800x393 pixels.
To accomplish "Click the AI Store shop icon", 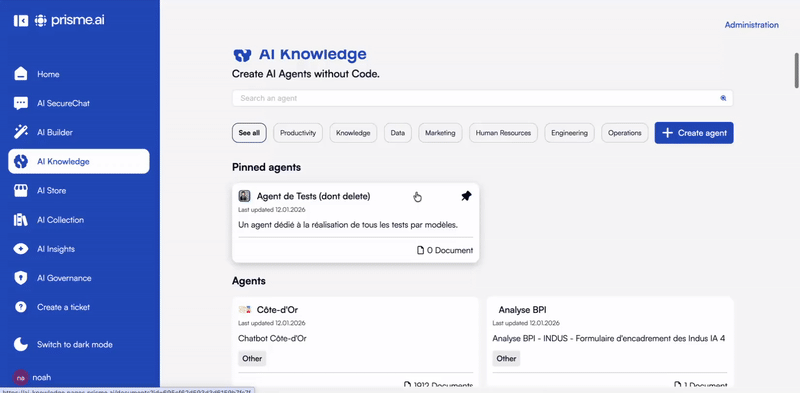I will [21, 190].
